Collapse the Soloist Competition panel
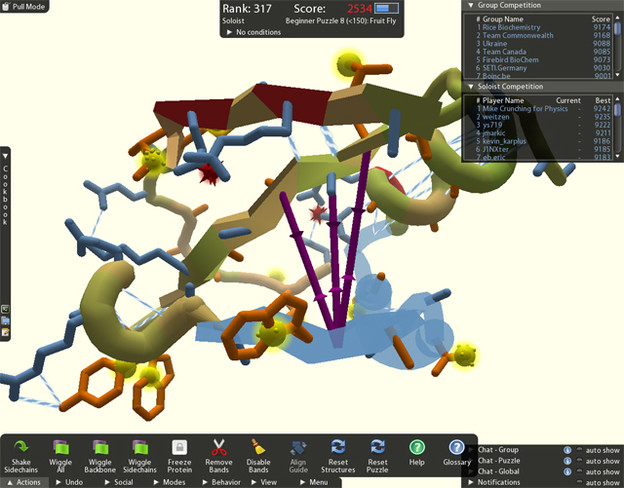 click(471, 86)
